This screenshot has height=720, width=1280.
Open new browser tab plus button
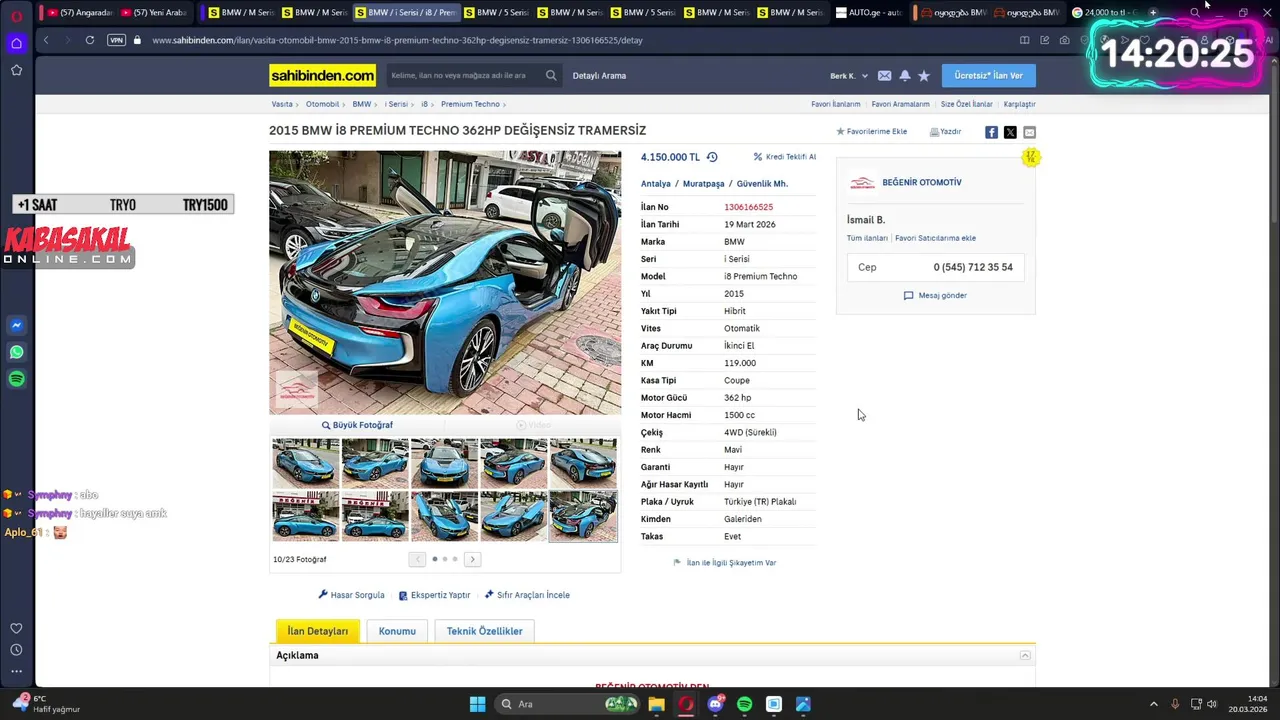pyautogui.click(x=1152, y=13)
